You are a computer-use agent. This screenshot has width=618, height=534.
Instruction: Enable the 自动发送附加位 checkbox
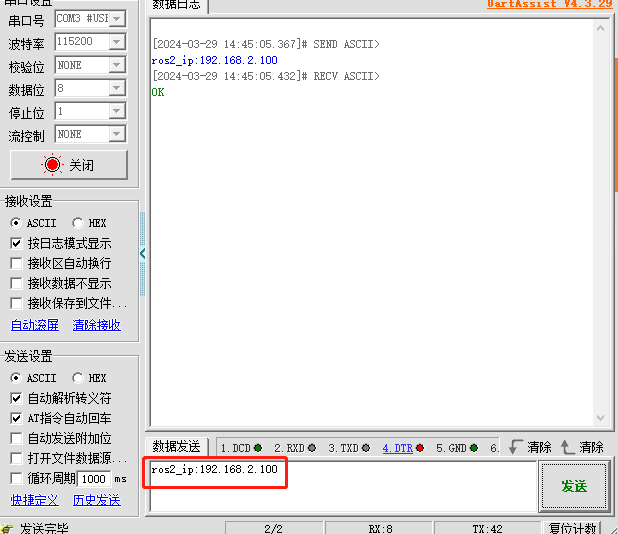pos(16,438)
